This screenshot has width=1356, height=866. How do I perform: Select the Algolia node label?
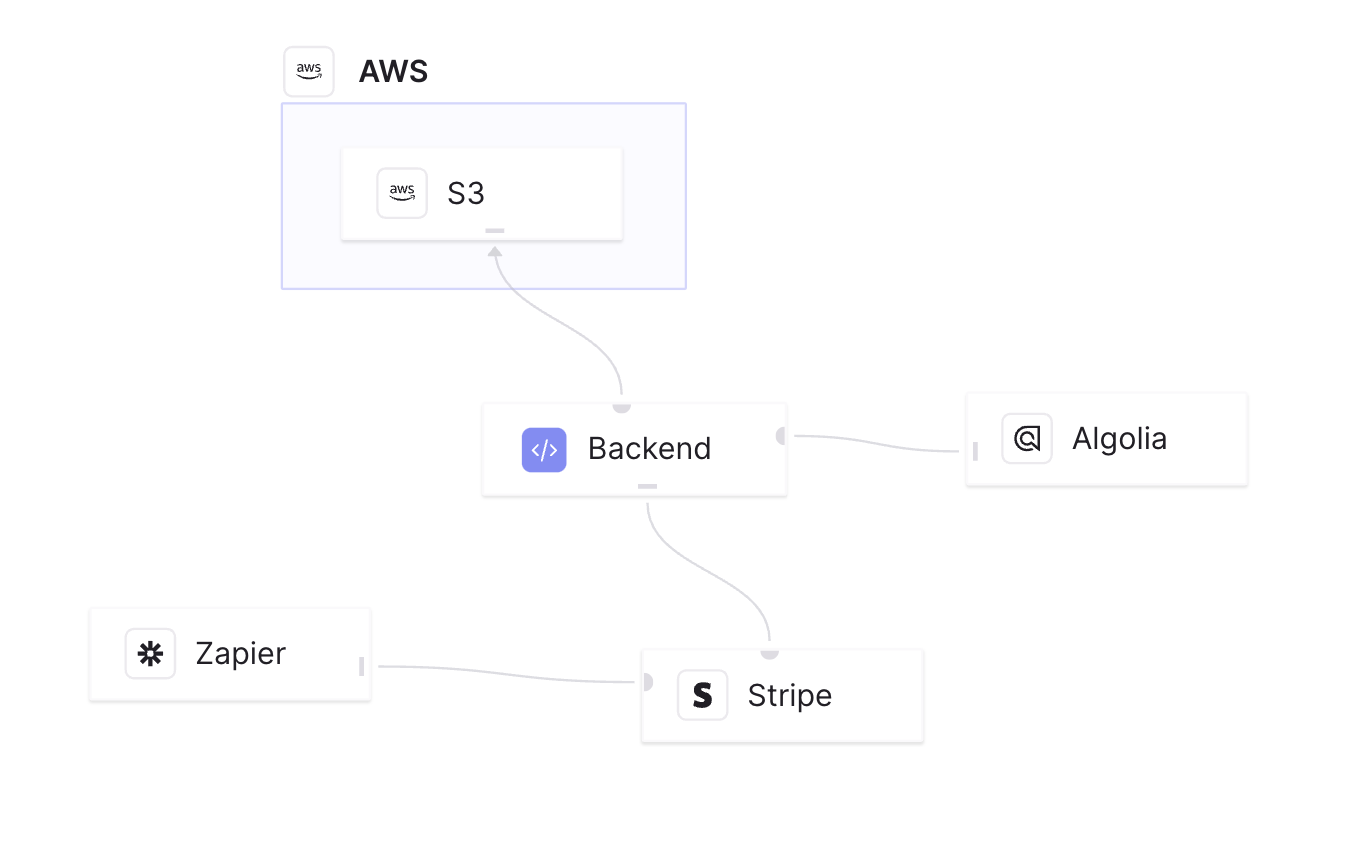pos(1120,438)
